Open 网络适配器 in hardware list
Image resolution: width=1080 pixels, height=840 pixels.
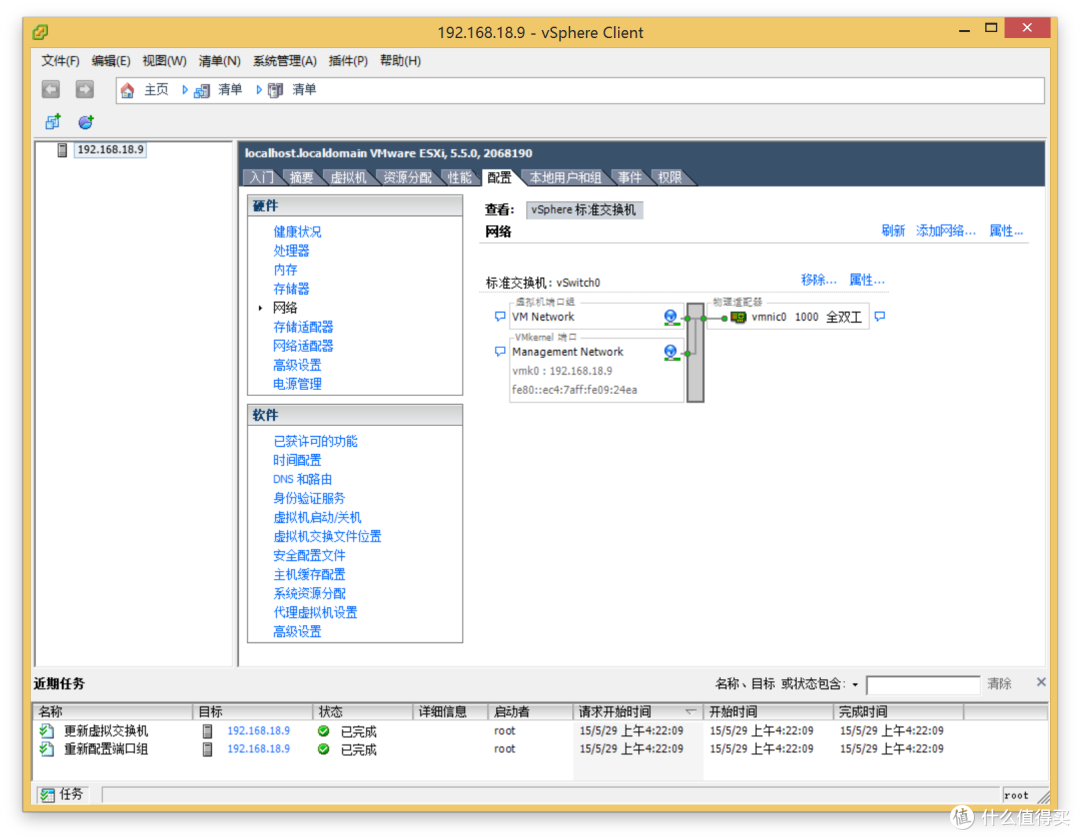tap(303, 346)
